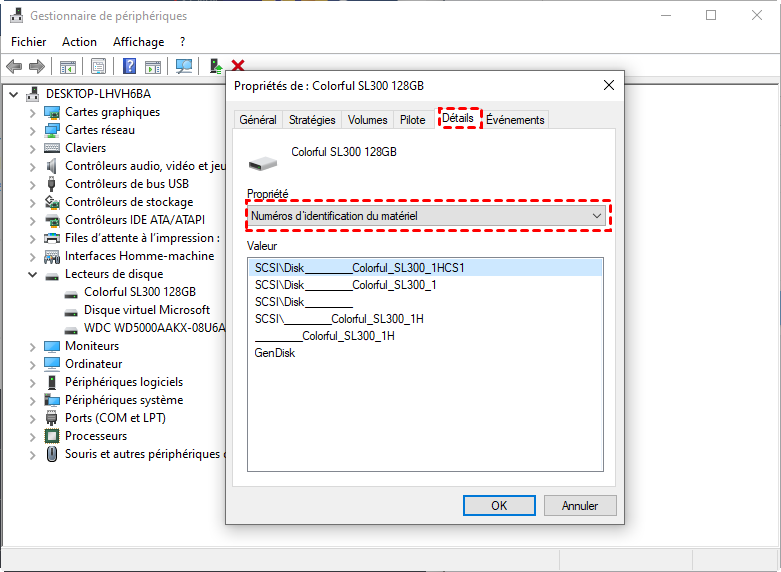The height and width of the screenshot is (572, 781).
Task: Click the disk drive icon in properties dialog
Action: coord(262,163)
